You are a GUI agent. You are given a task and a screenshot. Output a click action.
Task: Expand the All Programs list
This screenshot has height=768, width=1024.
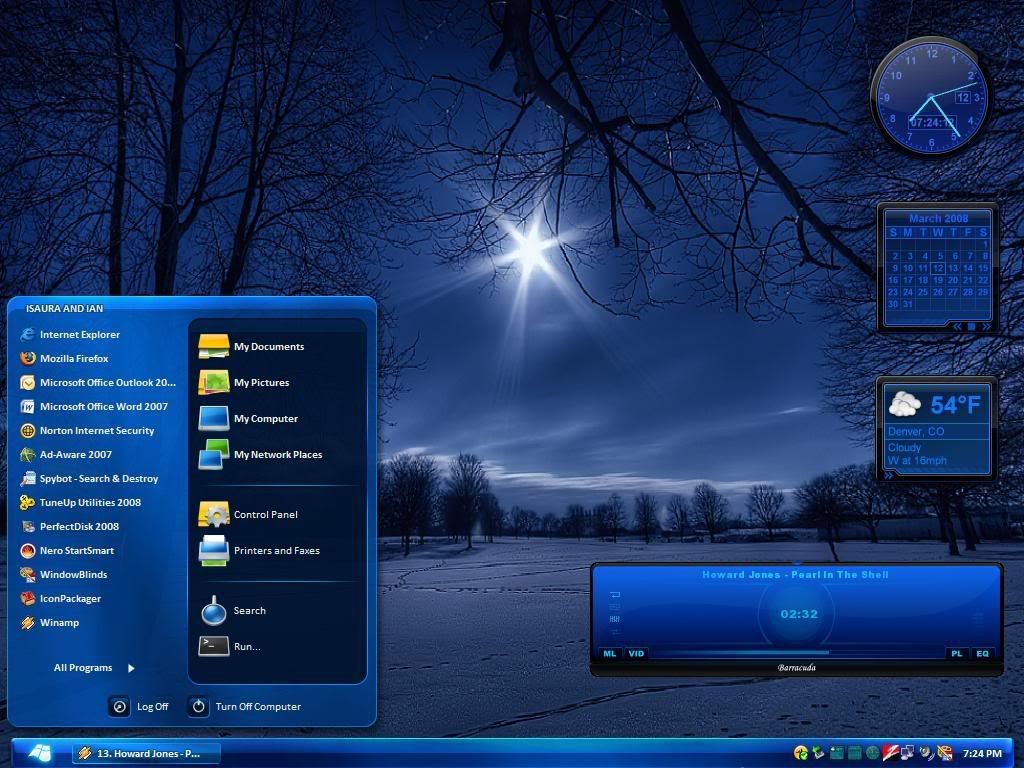94,667
